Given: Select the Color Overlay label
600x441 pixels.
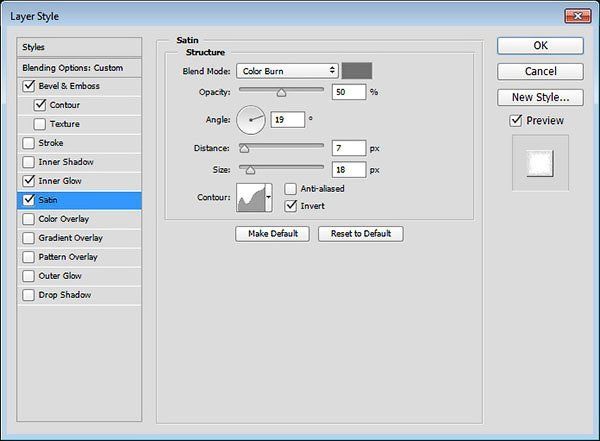Looking at the screenshot, I should click(x=64, y=219).
